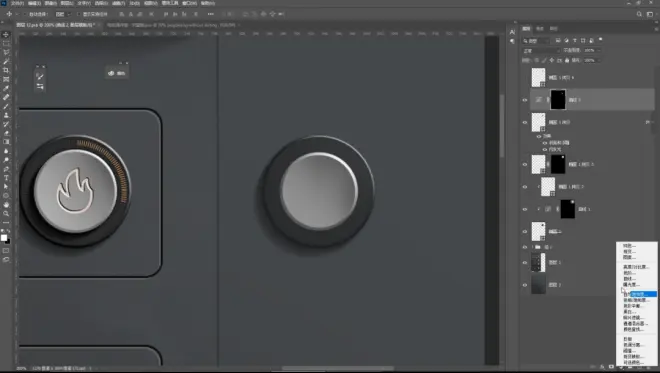Select the Horizontal Type tool

6,178
